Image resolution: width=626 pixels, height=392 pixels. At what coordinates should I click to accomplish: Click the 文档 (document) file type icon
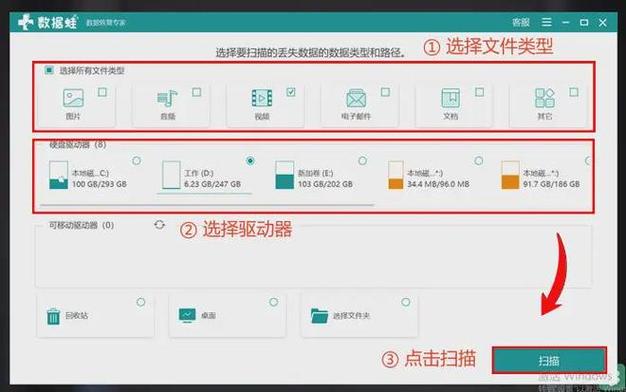(450, 98)
